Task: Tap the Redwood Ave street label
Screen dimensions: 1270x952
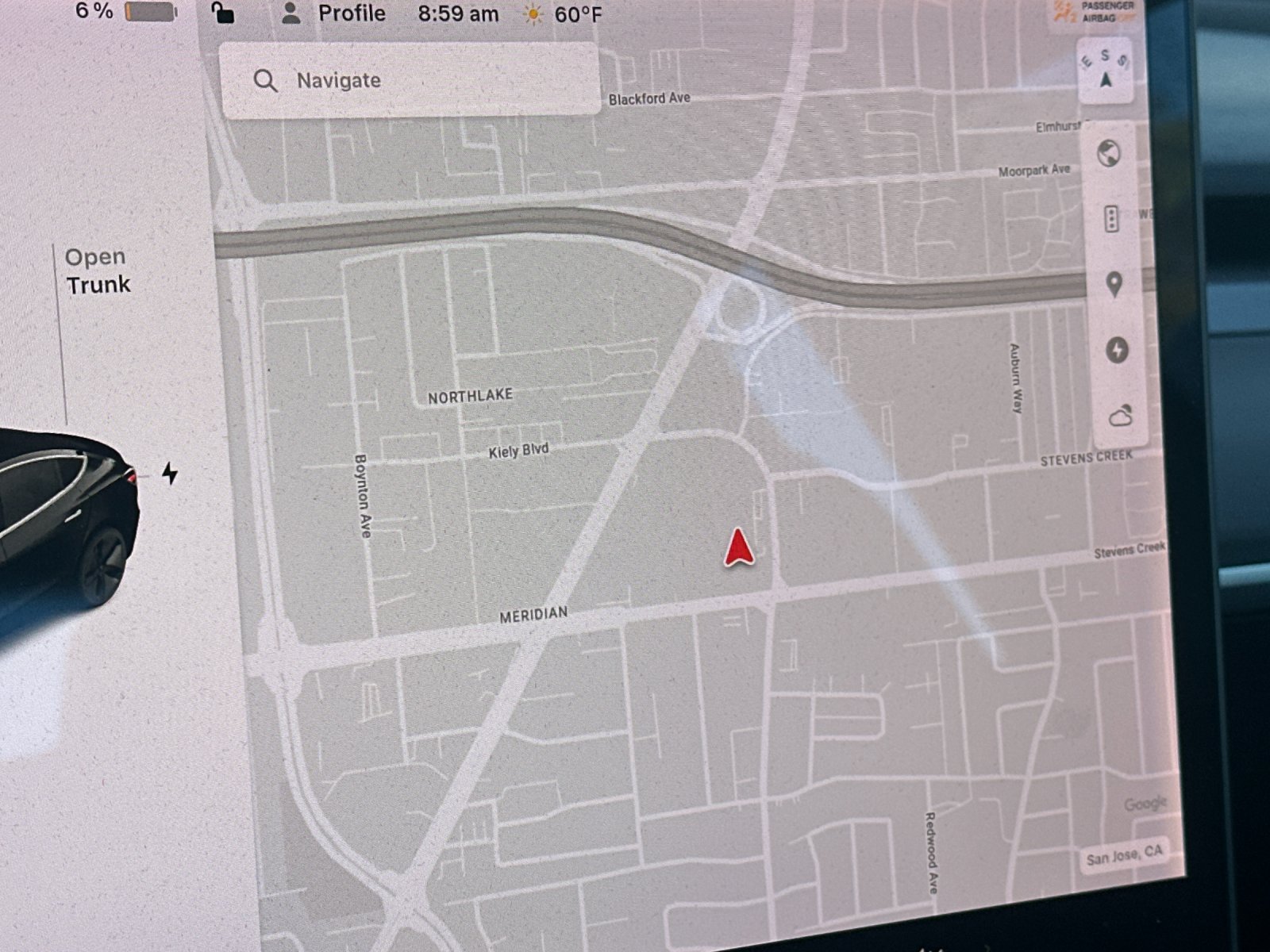Action: (x=932, y=853)
